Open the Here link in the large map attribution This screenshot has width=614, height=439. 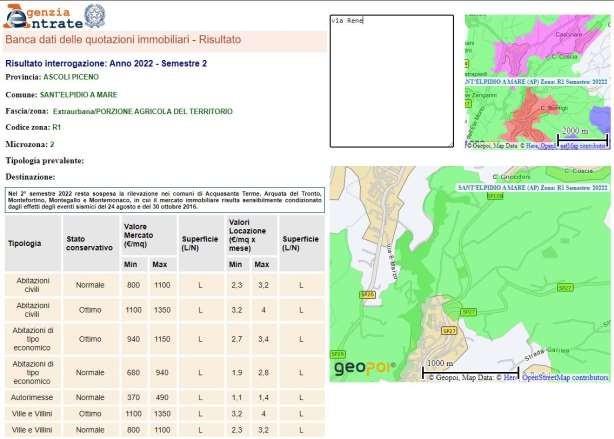click(x=509, y=378)
